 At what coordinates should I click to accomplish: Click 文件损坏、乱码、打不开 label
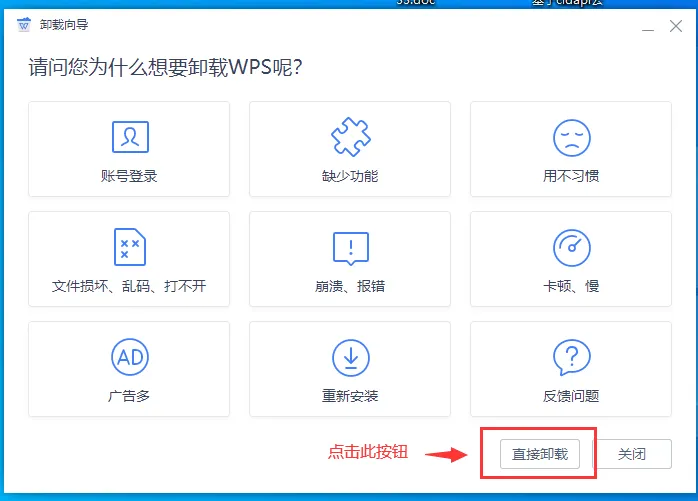129,286
